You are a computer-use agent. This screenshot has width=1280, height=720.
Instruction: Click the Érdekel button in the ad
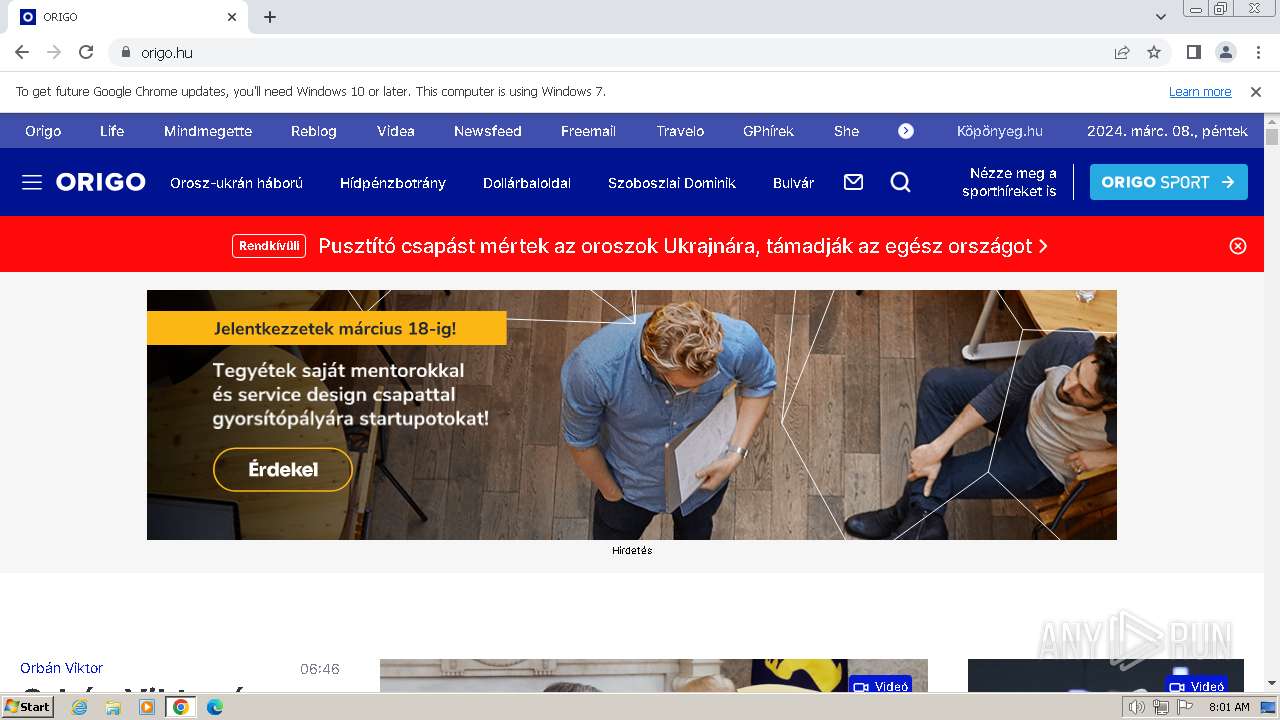coord(283,469)
